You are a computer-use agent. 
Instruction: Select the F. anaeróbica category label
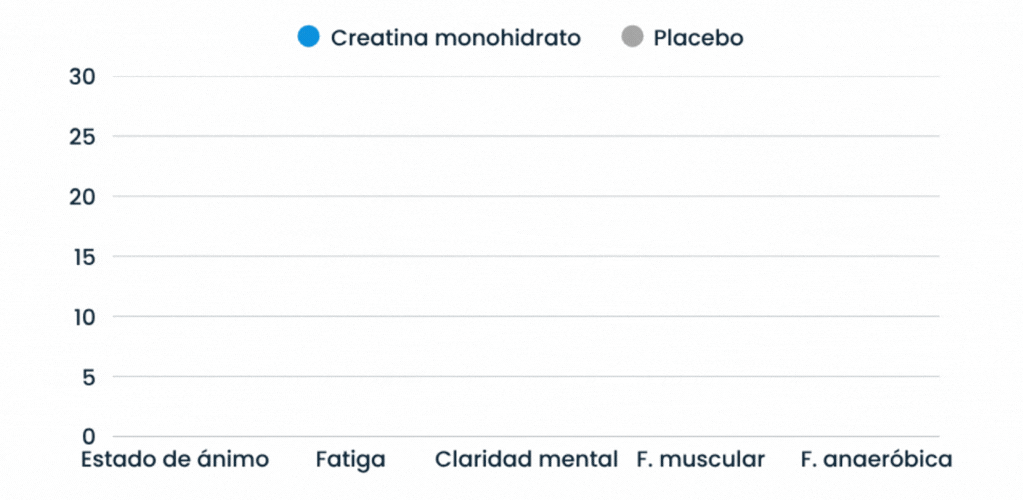876,460
